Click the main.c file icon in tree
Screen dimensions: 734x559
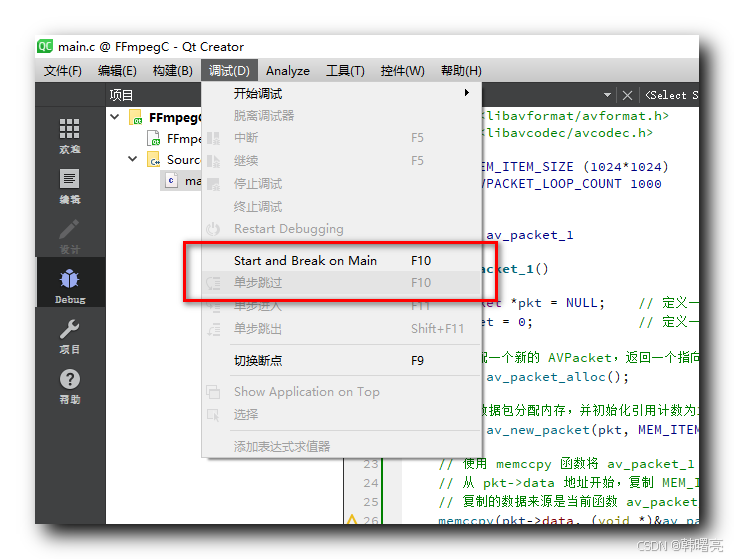(172, 181)
